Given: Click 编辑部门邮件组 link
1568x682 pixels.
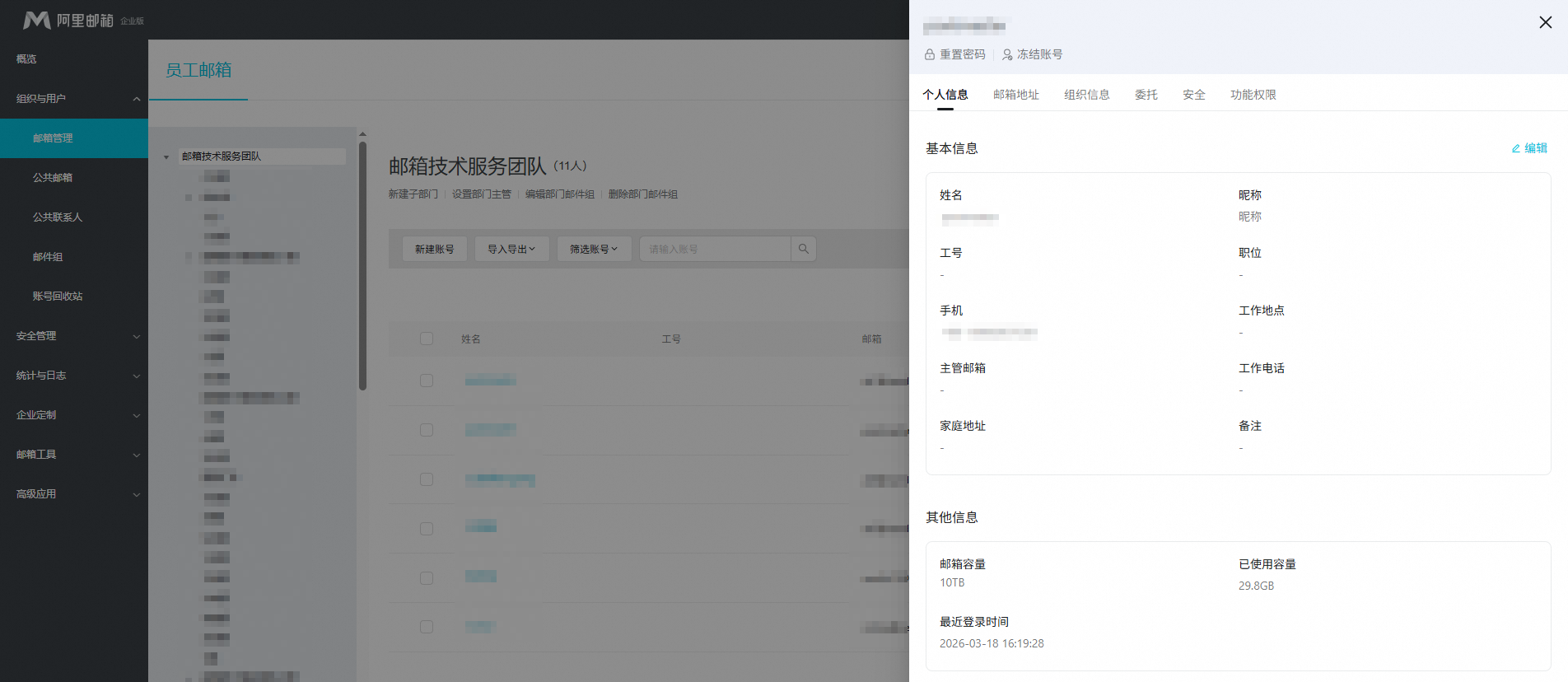Looking at the screenshot, I should click(560, 194).
